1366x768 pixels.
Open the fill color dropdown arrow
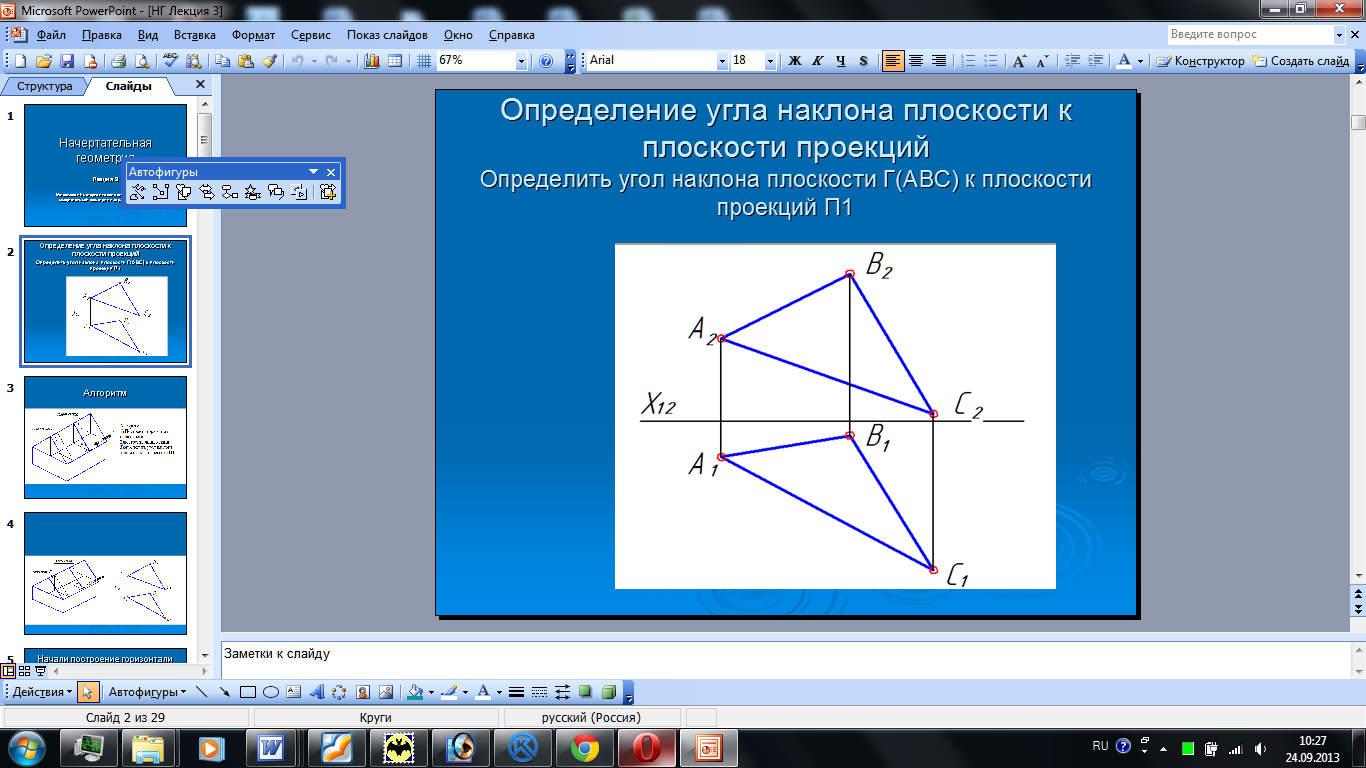point(431,692)
